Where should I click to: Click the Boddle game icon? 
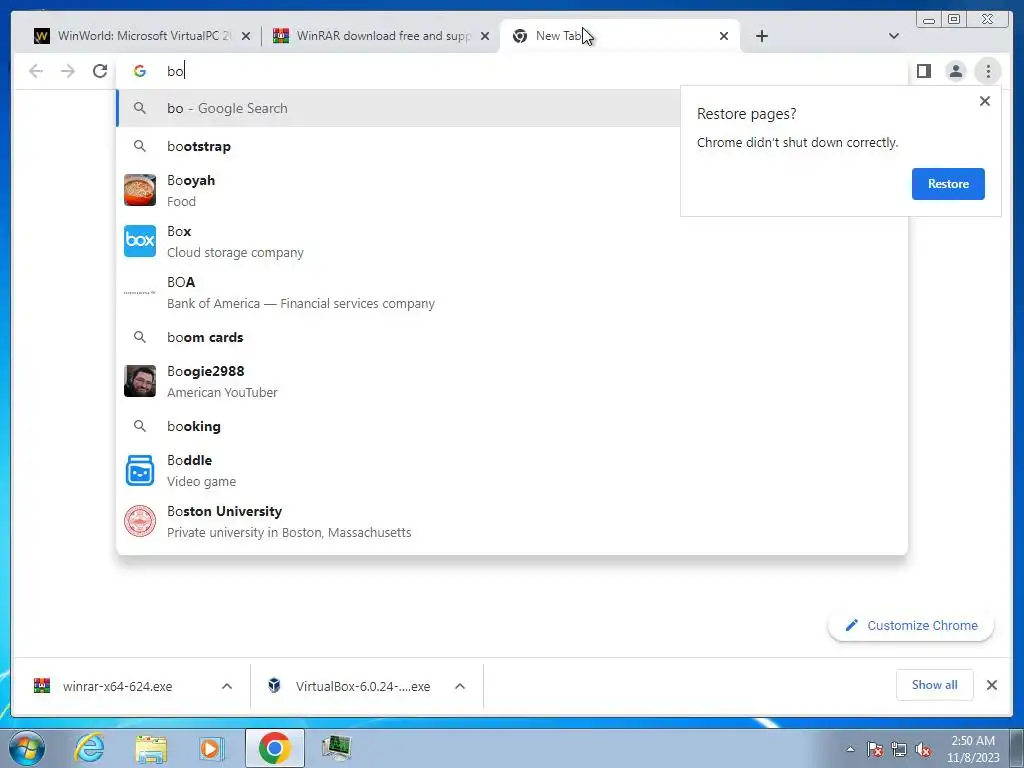[x=140, y=470]
